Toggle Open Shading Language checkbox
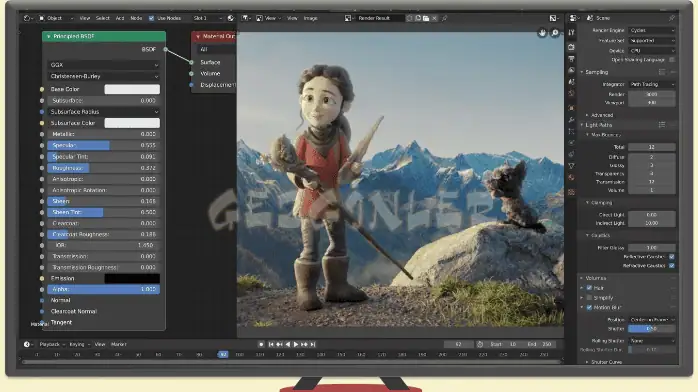Screen dimensions: 698x392 click(672, 60)
